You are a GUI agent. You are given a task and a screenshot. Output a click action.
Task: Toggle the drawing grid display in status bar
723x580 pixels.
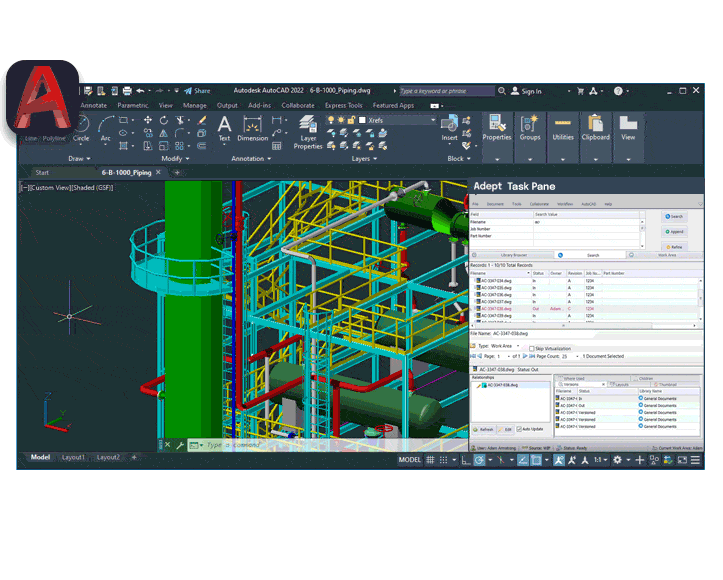(430, 460)
